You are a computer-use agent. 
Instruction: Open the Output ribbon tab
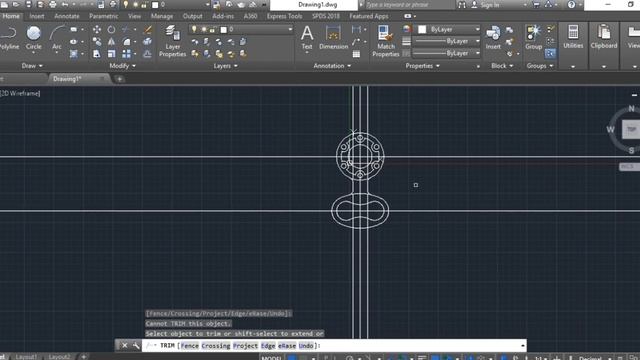click(192, 16)
